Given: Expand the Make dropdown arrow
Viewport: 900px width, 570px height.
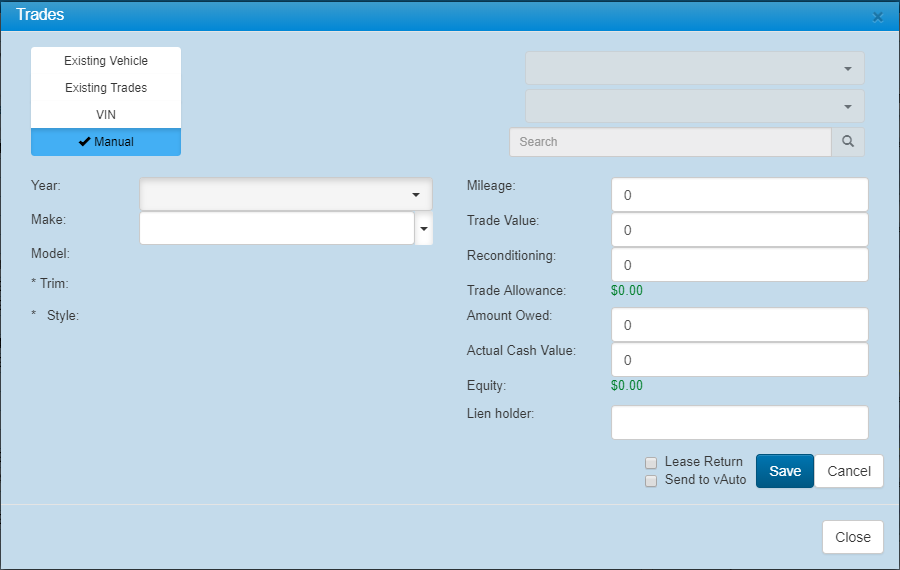Looking at the screenshot, I should click(424, 229).
